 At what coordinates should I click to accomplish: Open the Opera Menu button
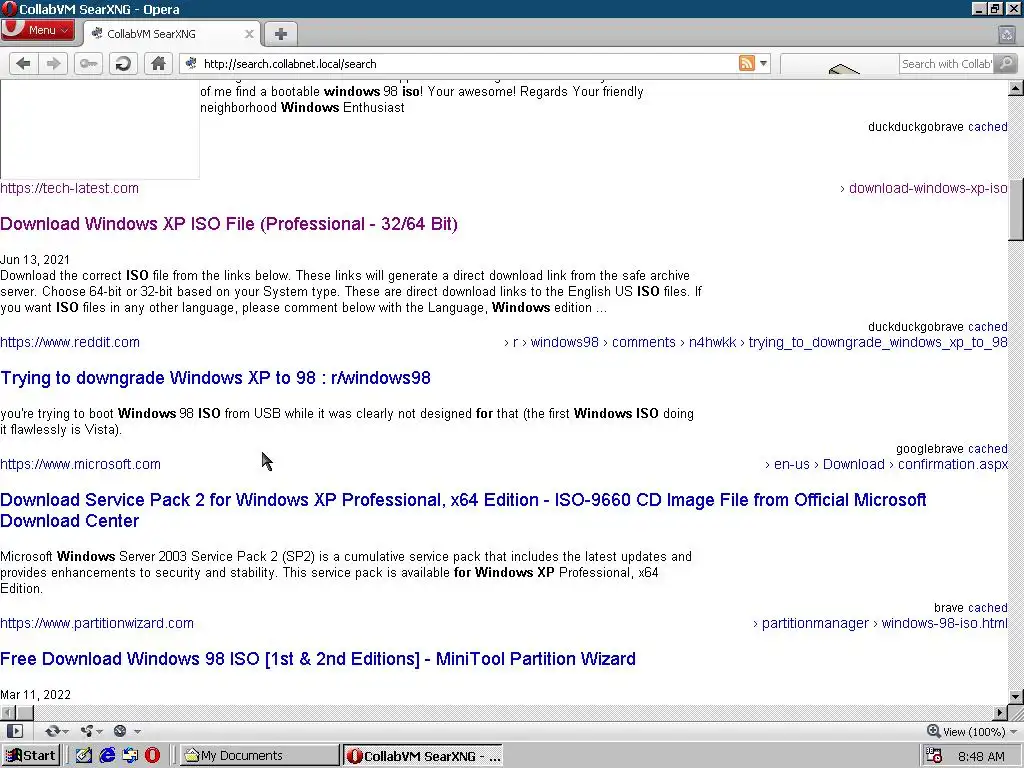[38, 30]
